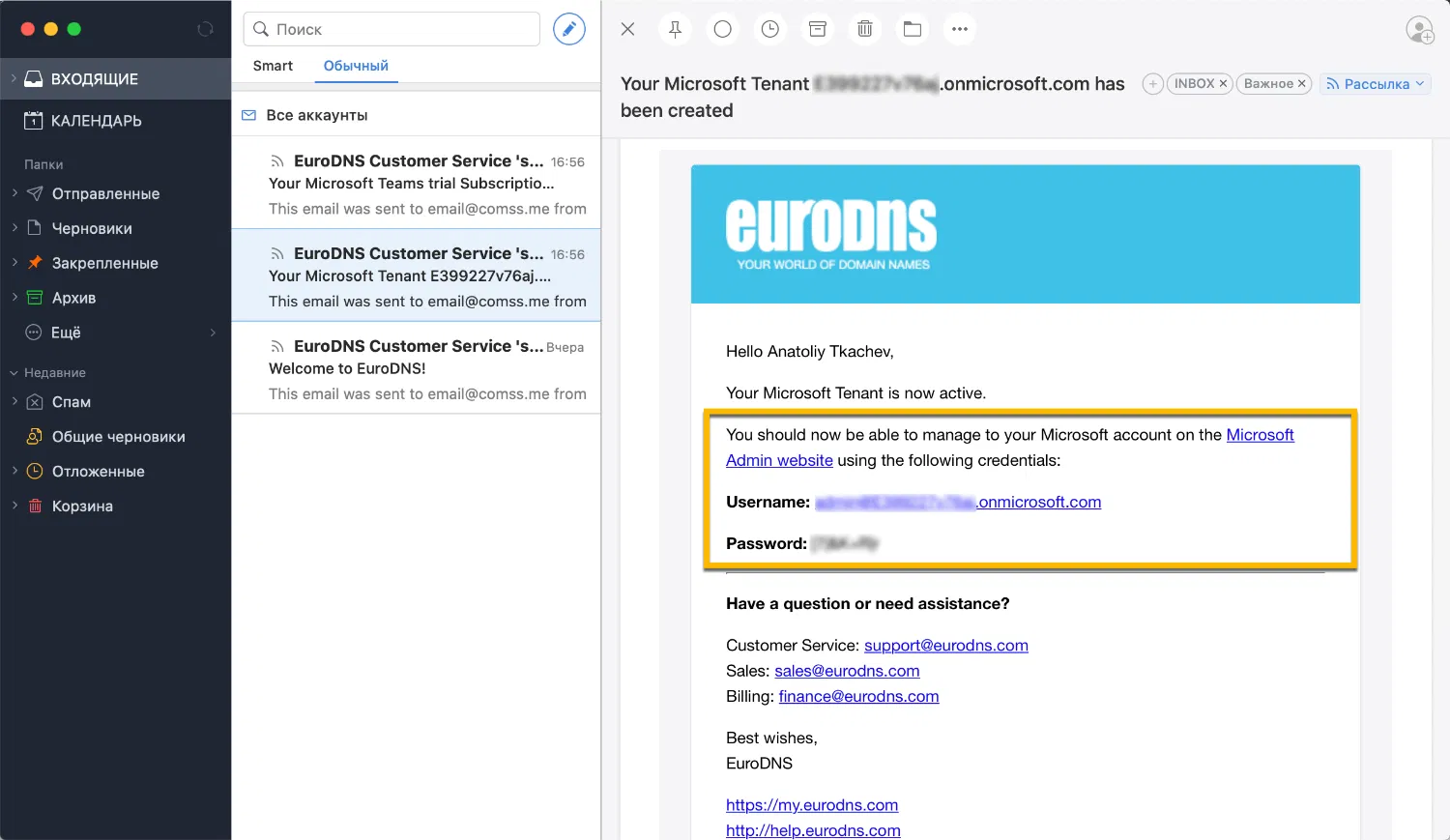The width and height of the screenshot is (1450, 840).
Task: Open the support@eurodns.com email link
Action: [x=945, y=645]
